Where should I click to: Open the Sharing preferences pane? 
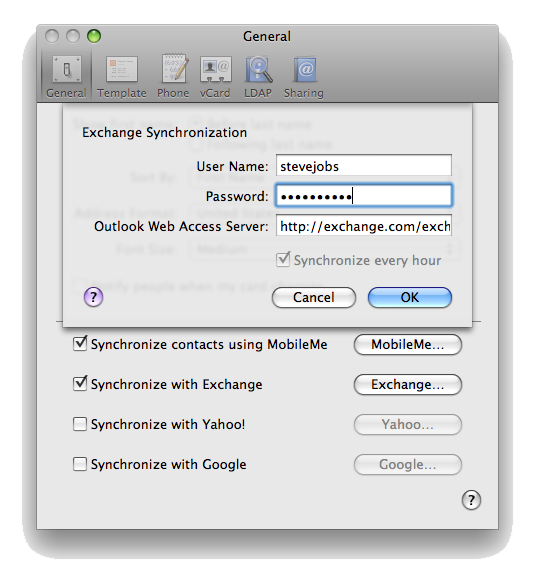pyautogui.click(x=304, y=77)
